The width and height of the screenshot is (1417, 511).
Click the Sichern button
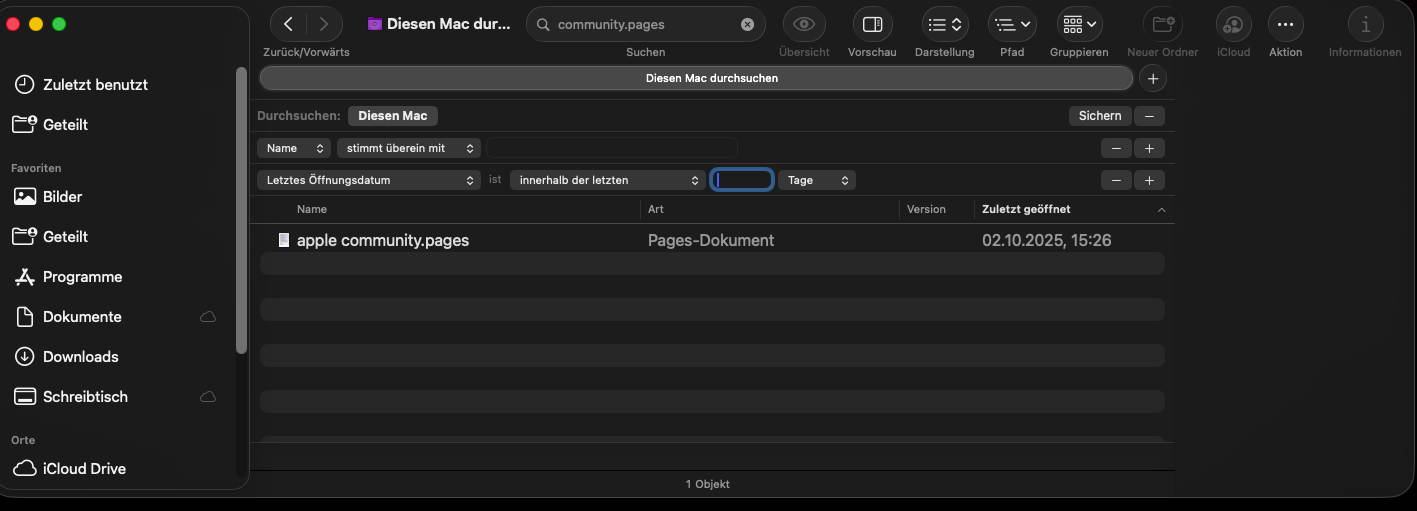click(1100, 116)
